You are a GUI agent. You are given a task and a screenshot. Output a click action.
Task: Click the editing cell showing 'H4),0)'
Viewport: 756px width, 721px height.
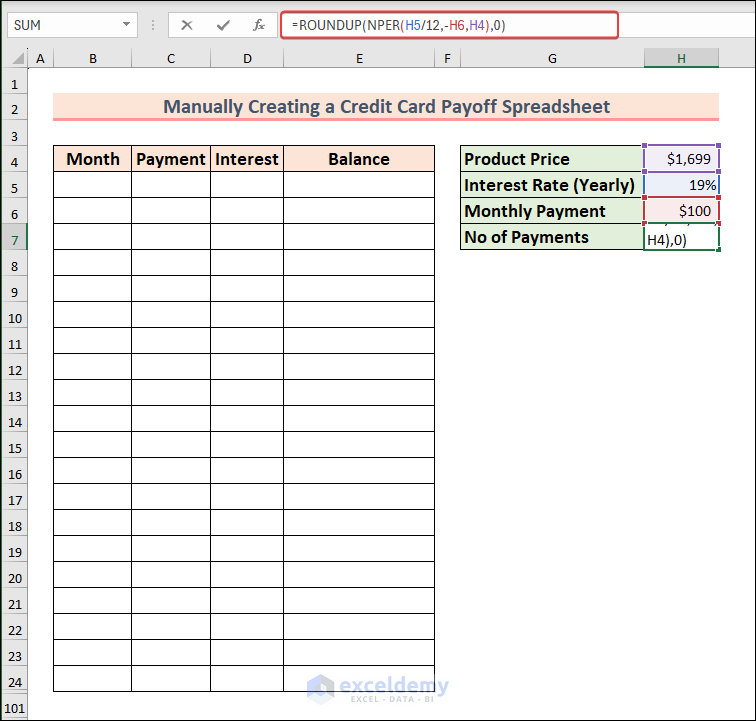(681, 237)
